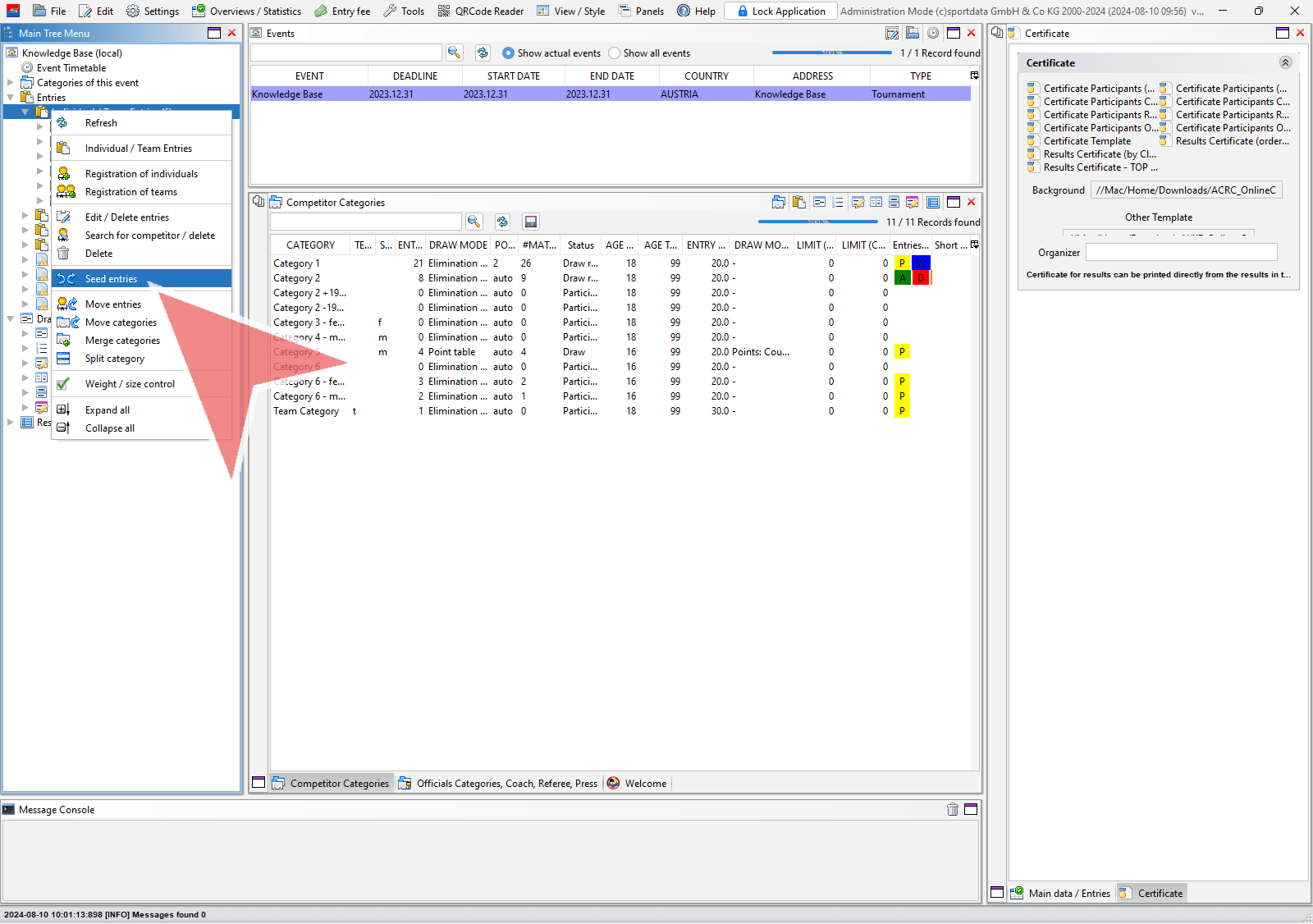Image resolution: width=1313 pixels, height=924 pixels.
Task: Click the Split category icon
Action: pos(63,359)
